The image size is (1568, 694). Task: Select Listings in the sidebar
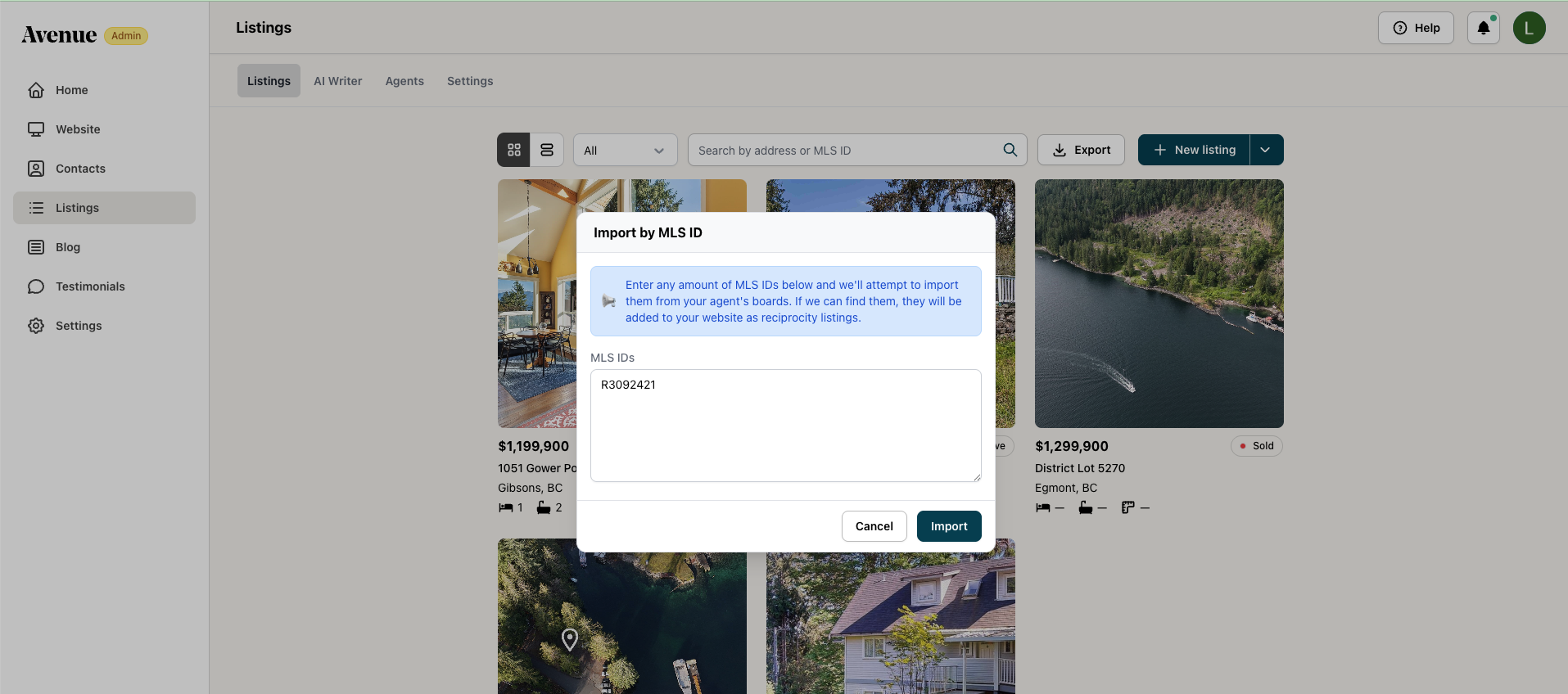104,208
